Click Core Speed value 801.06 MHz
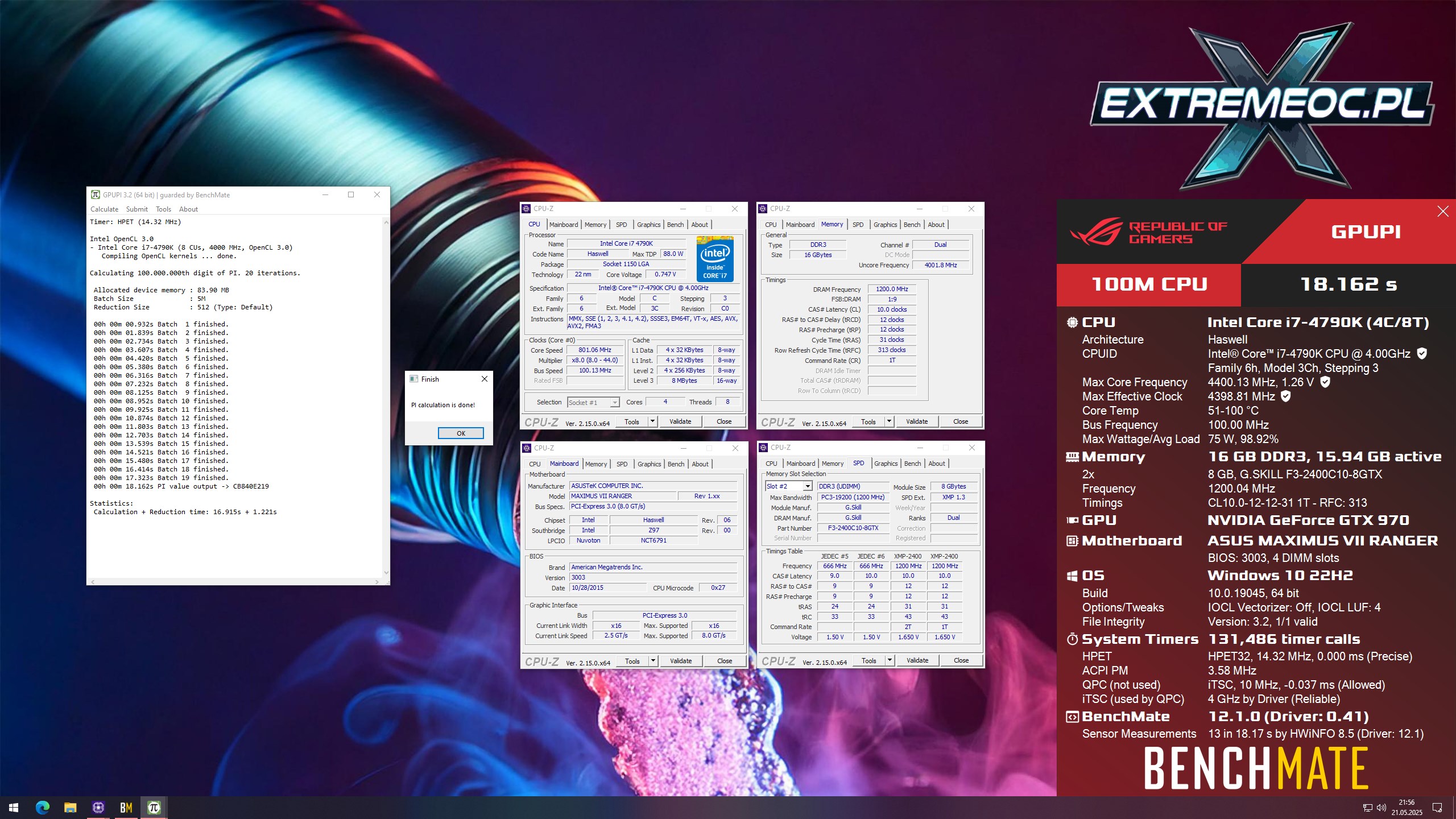 tap(595, 350)
